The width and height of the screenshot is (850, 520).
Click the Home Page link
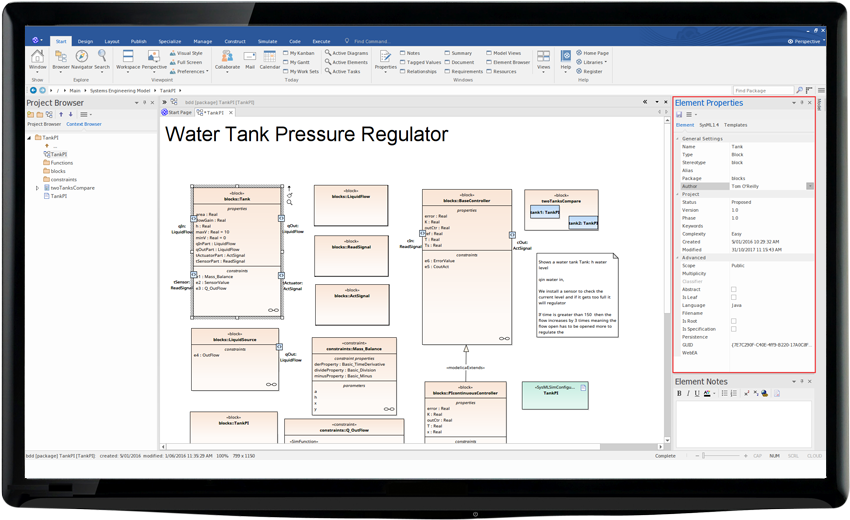point(595,53)
